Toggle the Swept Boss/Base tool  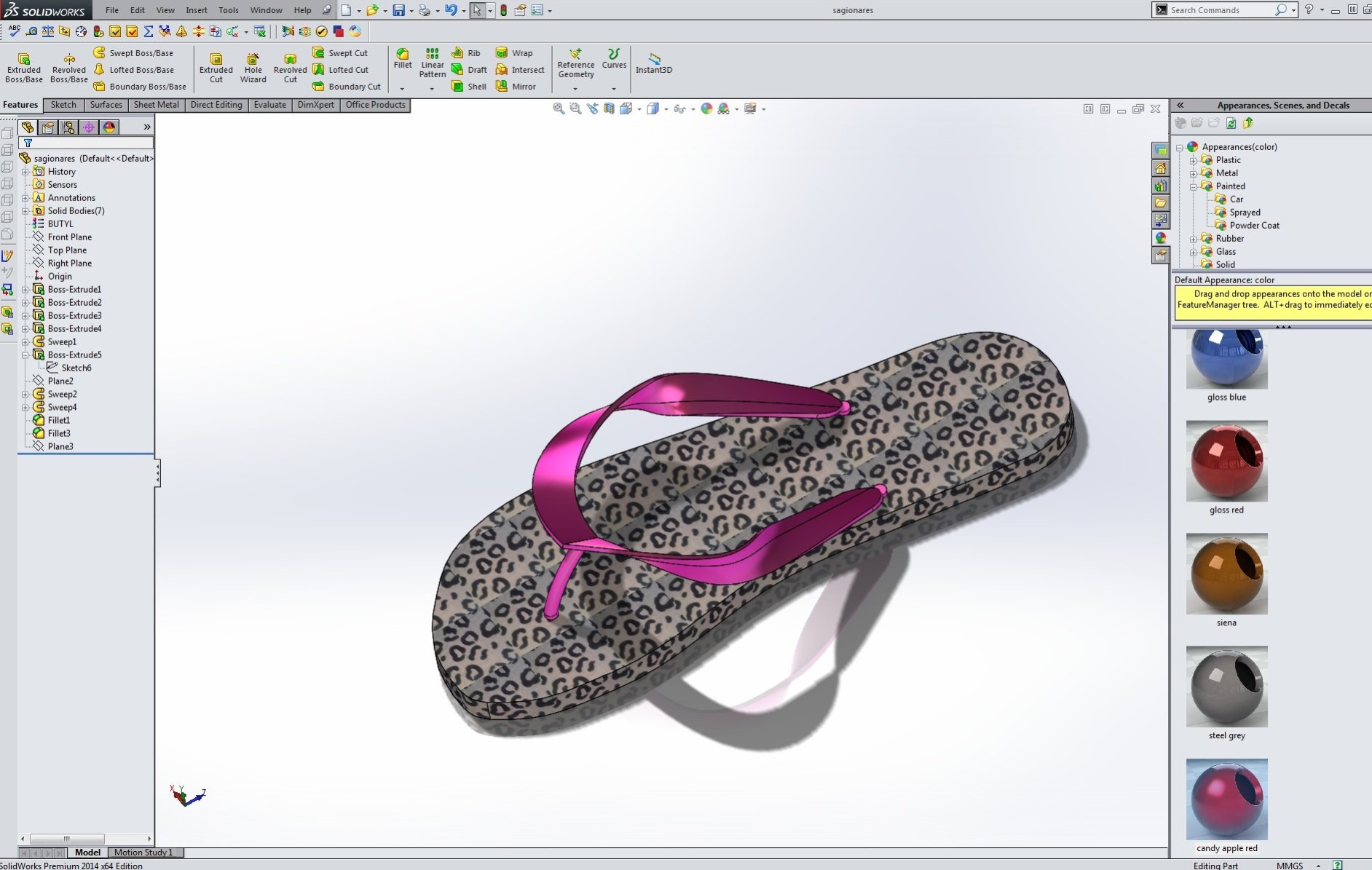pyautogui.click(x=133, y=53)
